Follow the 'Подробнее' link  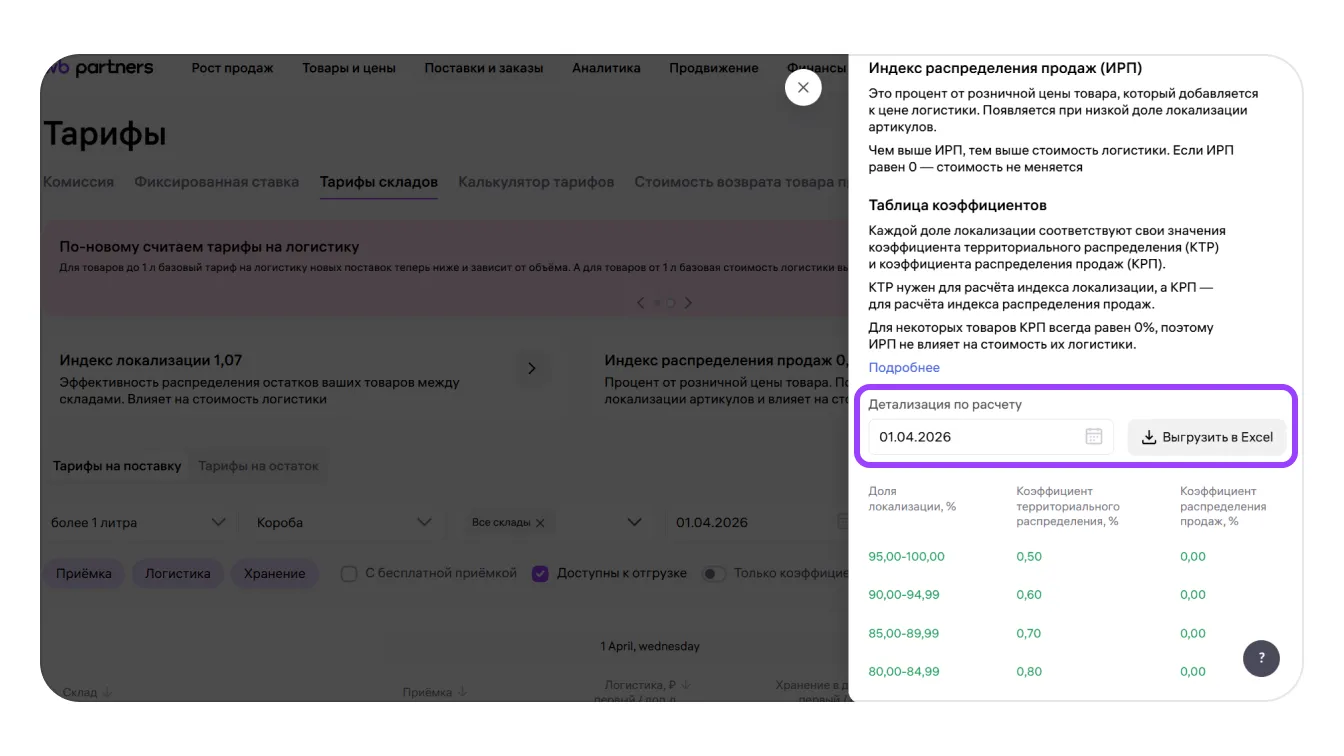tap(904, 367)
